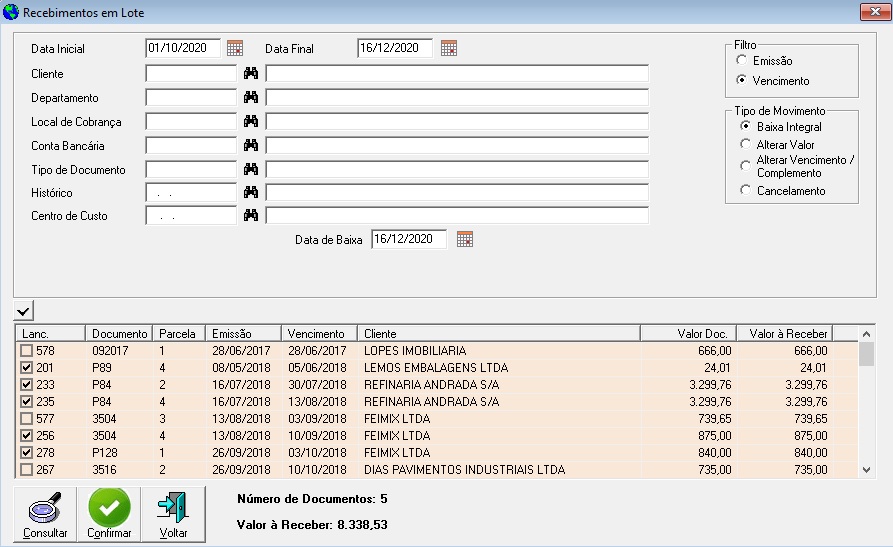The width and height of the screenshot is (893, 547).
Task: Click the list scrollbar down arrow
Action: (x=867, y=470)
